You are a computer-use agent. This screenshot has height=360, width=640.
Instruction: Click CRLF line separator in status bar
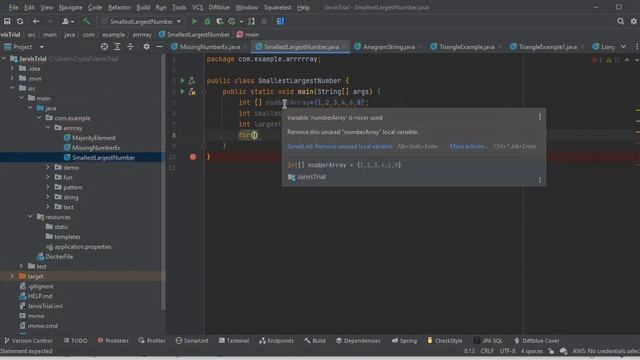[487, 351]
